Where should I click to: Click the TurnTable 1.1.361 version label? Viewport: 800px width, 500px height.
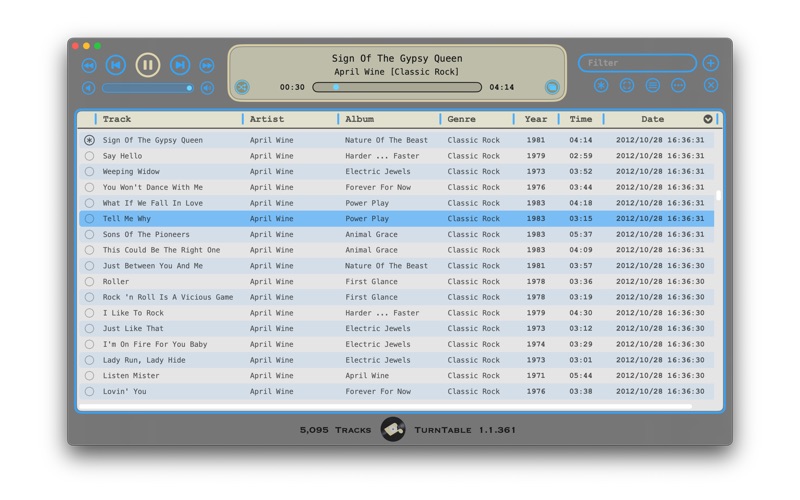[465, 430]
